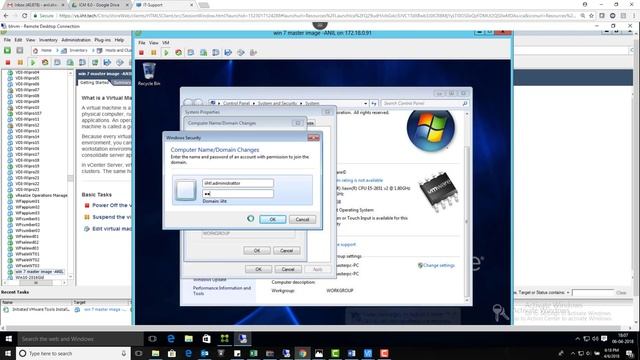Click the restart guest icon in VM console toolbar
The height and width of the screenshot is (360, 640).
(178, 53)
